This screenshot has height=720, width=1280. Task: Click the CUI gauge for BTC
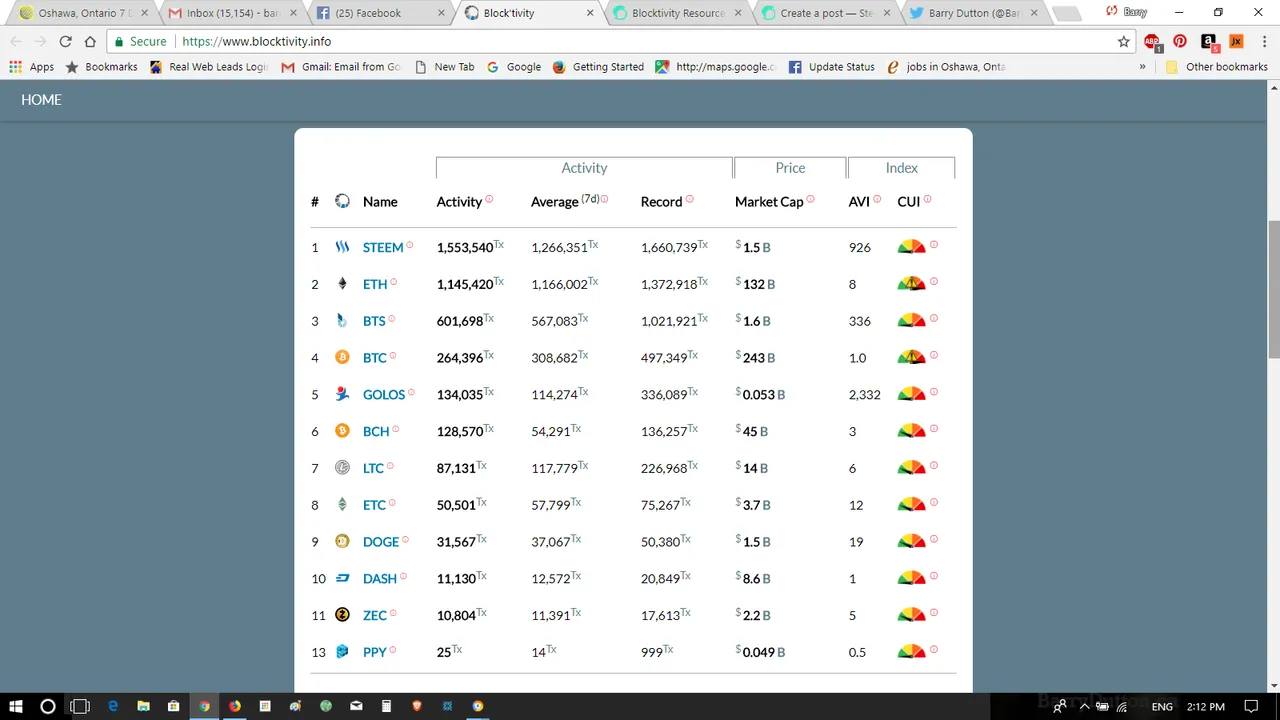click(911, 357)
